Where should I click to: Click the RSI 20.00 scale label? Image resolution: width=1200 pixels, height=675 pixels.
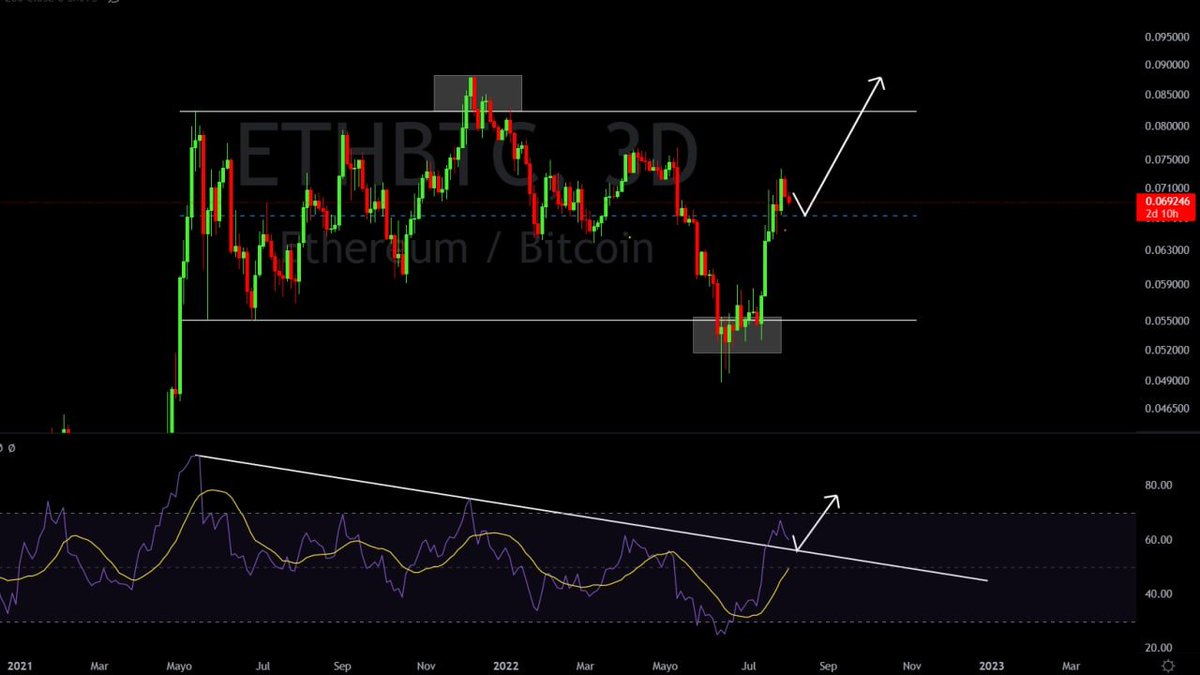click(1158, 648)
